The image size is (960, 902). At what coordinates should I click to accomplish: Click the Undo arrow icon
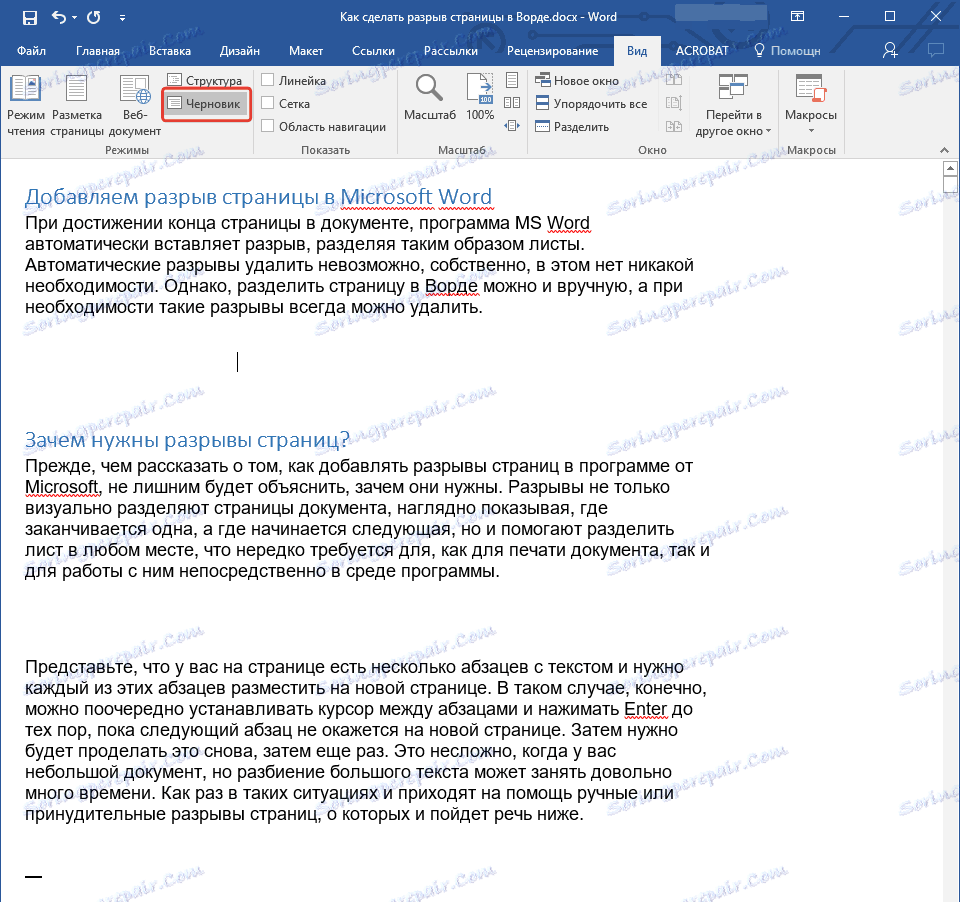59,17
